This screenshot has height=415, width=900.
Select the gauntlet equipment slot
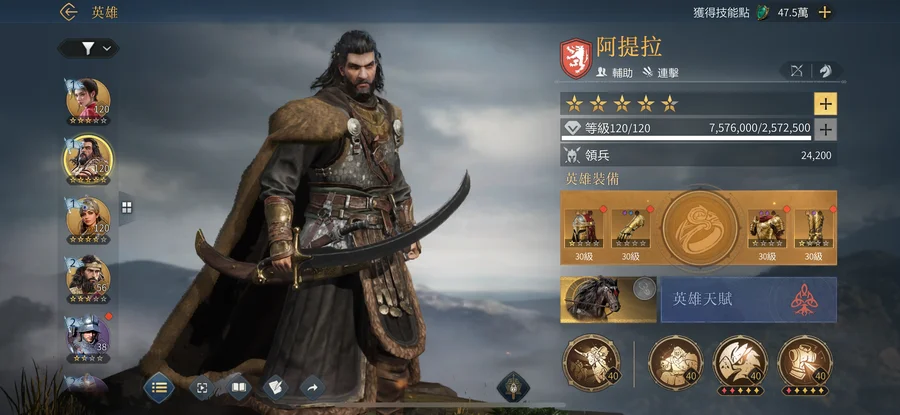[x=630, y=229]
